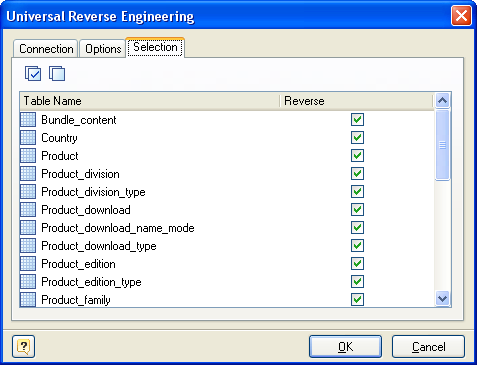Toggle Reverse checkbox for Product_download_type

click(357, 246)
